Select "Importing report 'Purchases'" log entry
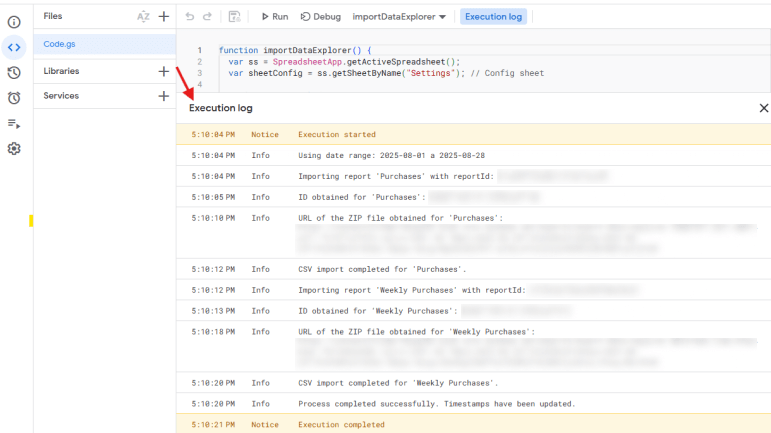This screenshot has height=433, width=771. 474,176
